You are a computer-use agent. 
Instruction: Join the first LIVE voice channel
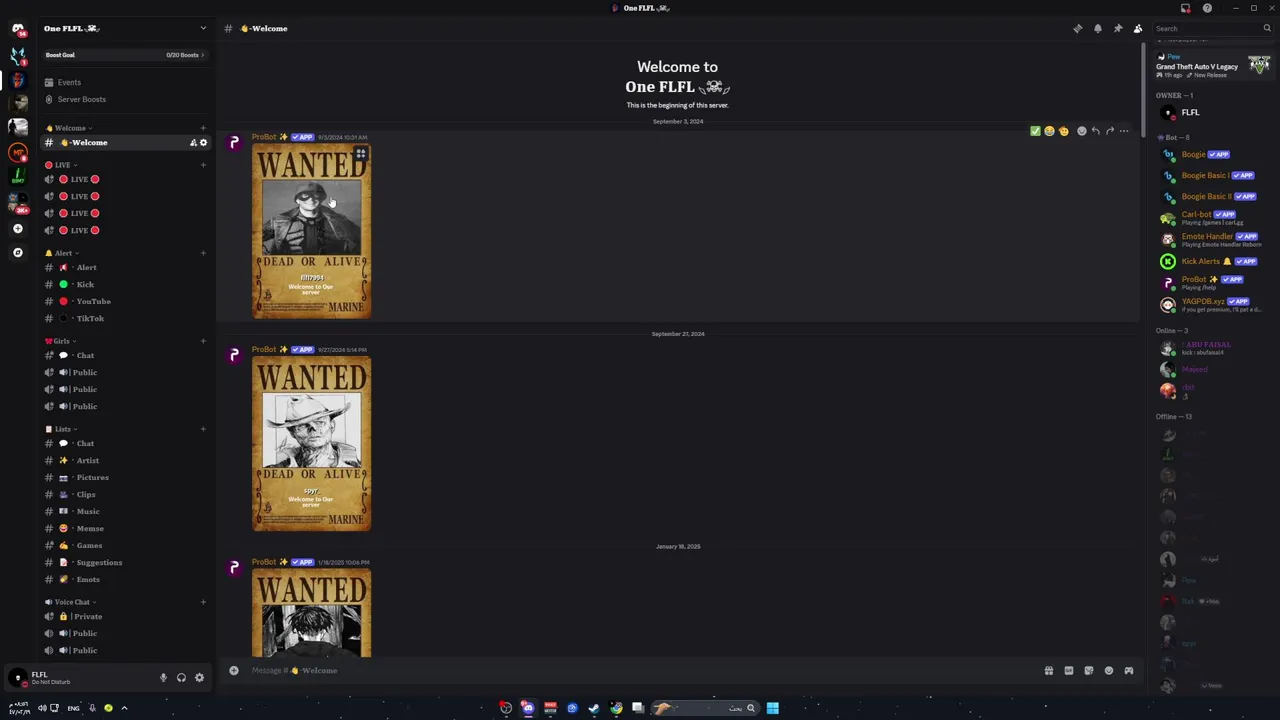click(125, 179)
